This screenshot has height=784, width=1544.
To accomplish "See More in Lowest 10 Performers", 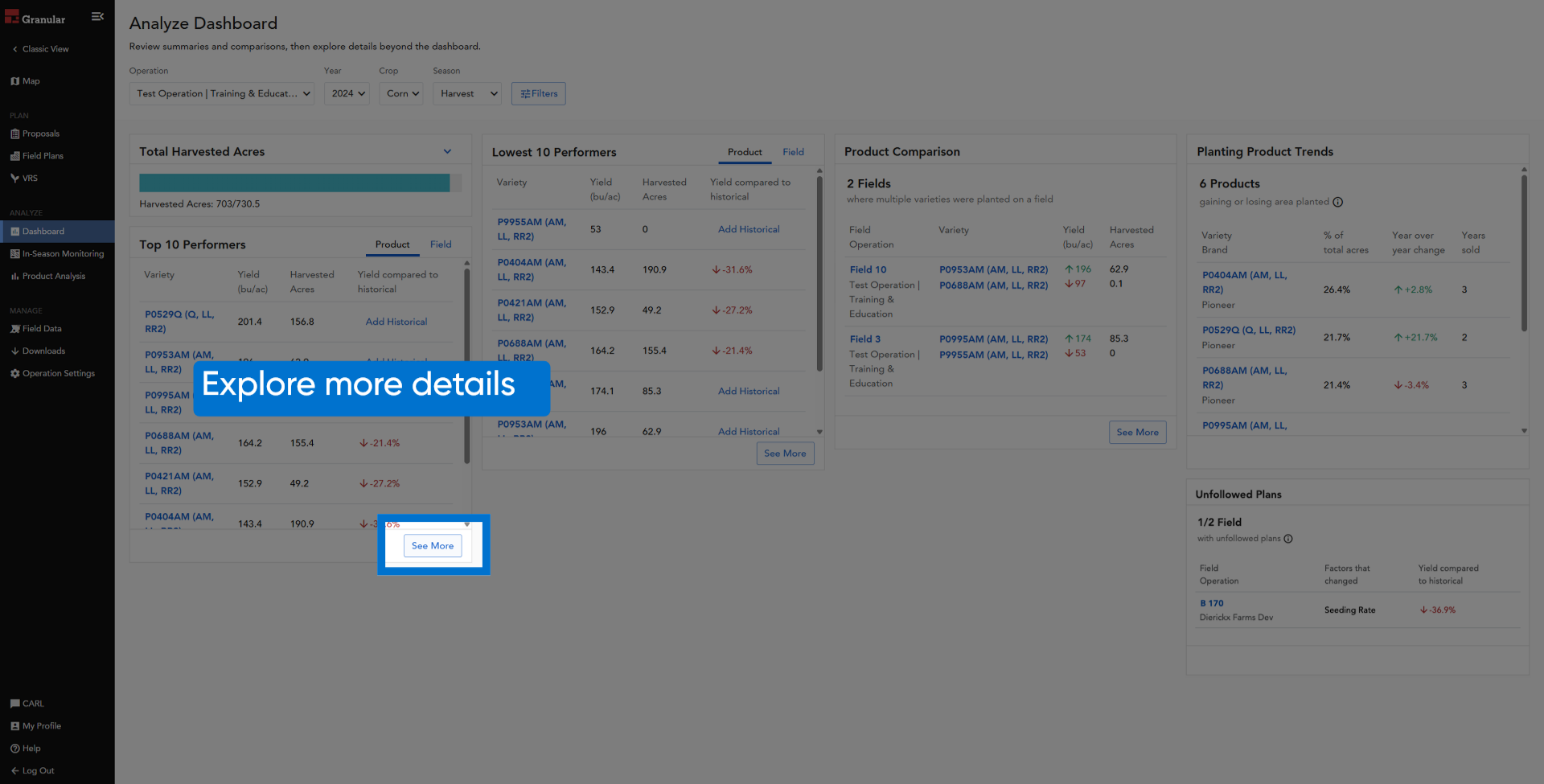I will click(x=785, y=454).
